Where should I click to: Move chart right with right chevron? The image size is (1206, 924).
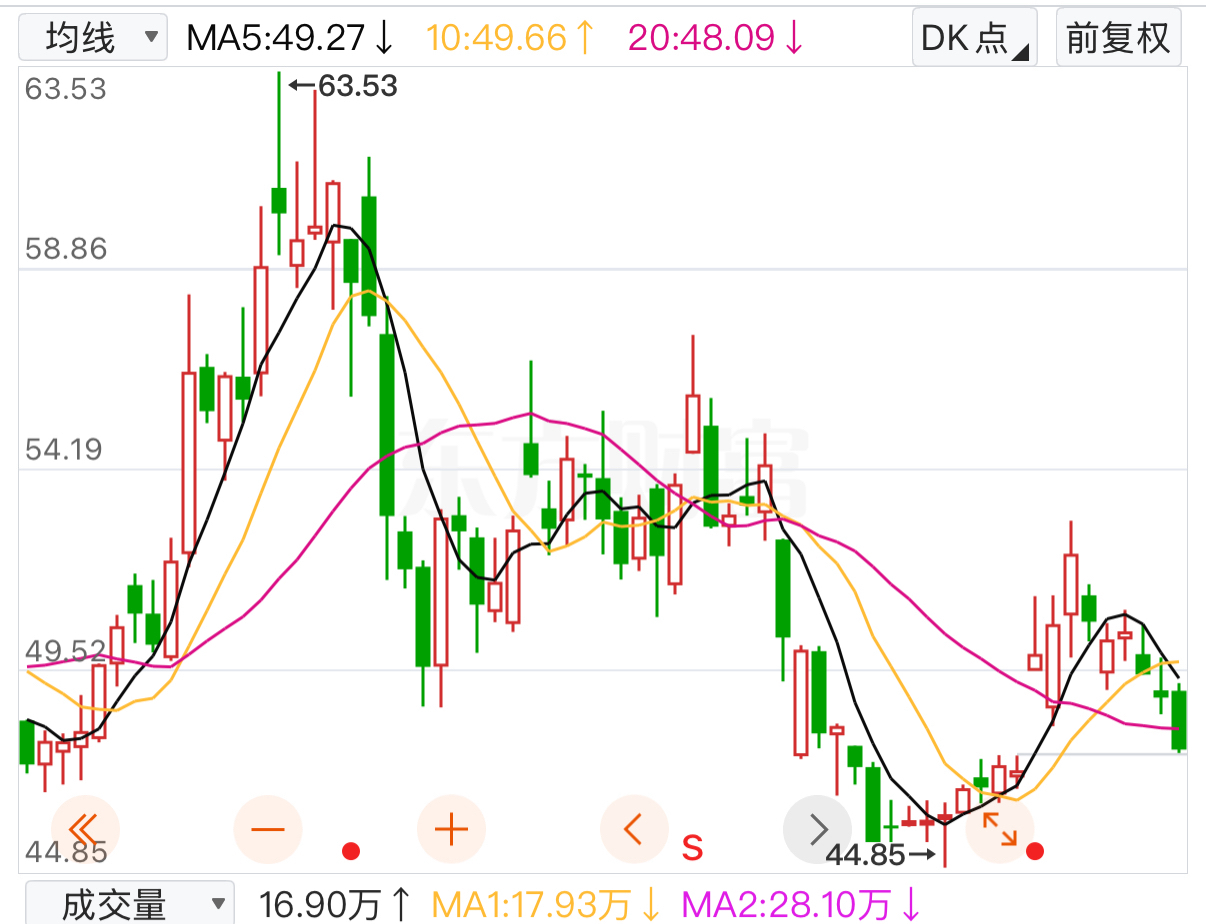click(x=817, y=829)
